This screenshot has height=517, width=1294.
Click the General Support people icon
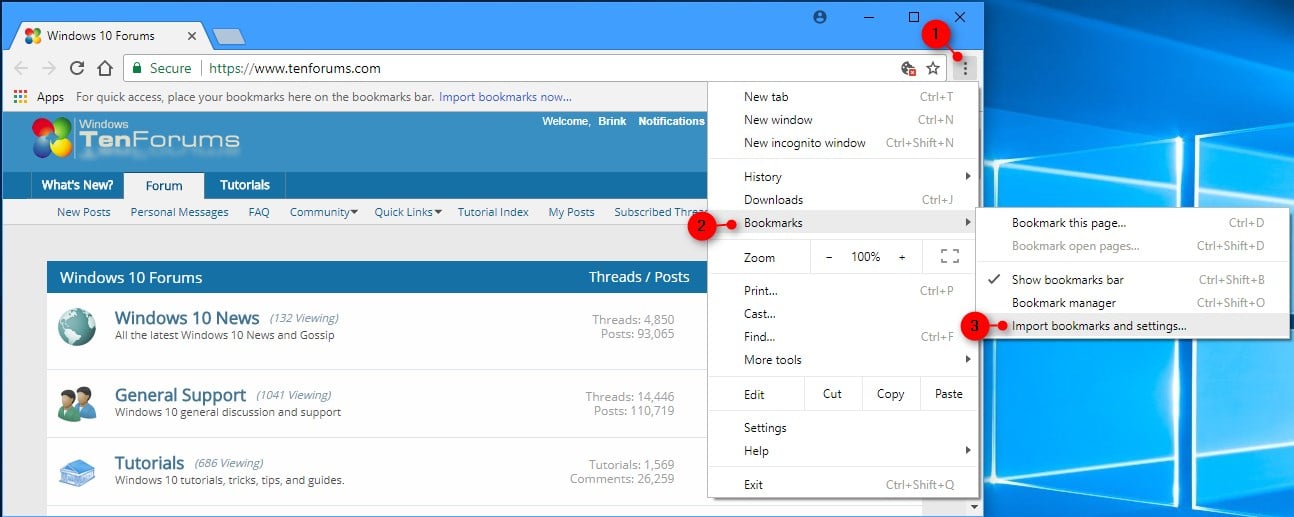coord(77,403)
